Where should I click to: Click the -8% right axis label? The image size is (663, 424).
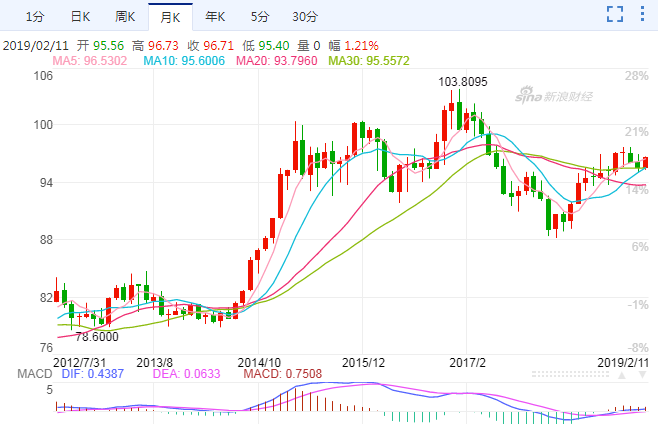(638, 348)
